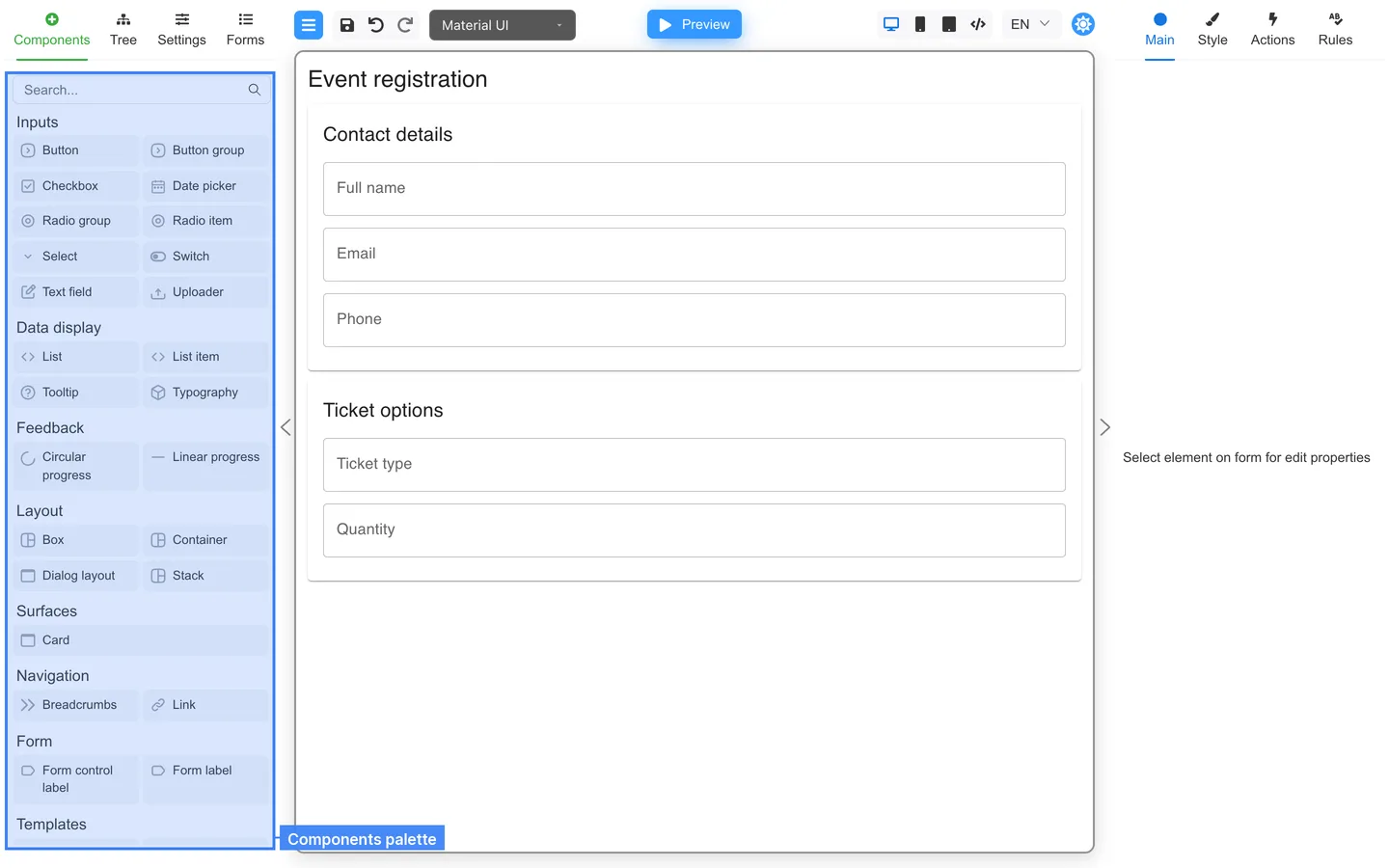Open the code view icon
This screenshot has height=868, width=1389.
click(978, 24)
